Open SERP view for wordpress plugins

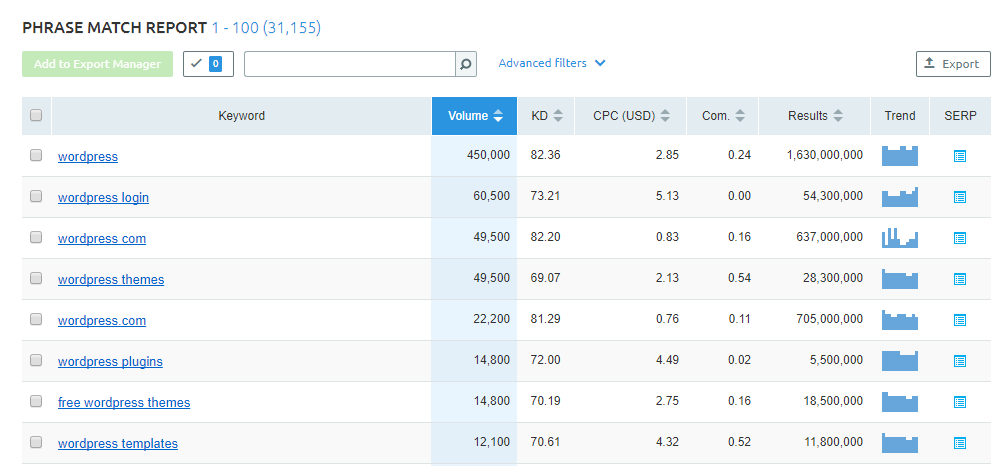(960, 361)
